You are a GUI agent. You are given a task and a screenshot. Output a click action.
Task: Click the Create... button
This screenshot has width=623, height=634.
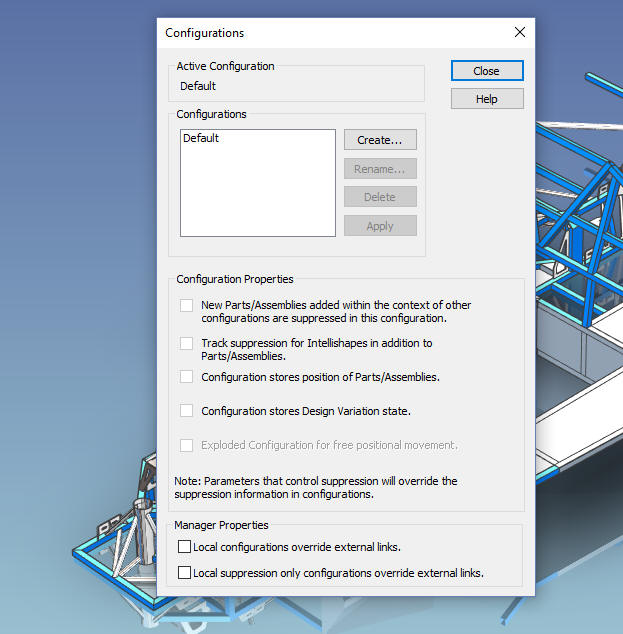(380, 140)
